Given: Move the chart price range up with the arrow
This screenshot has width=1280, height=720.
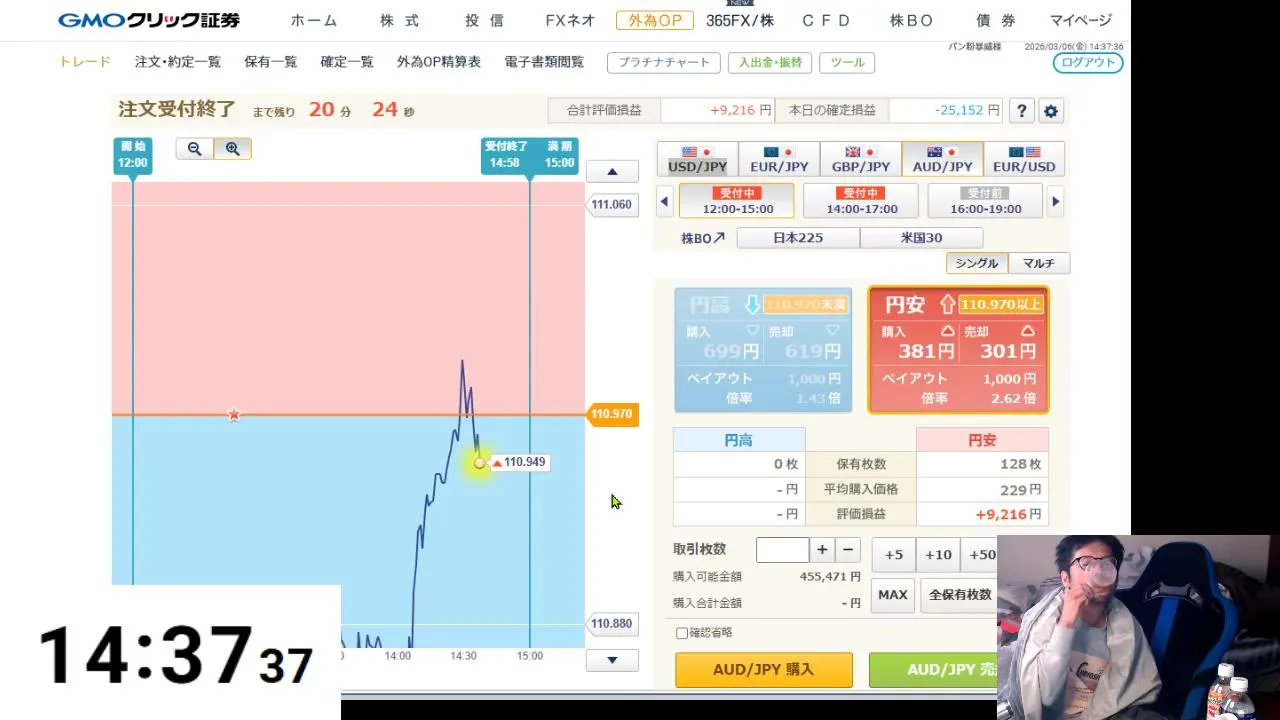Looking at the screenshot, I should point(612,172).
